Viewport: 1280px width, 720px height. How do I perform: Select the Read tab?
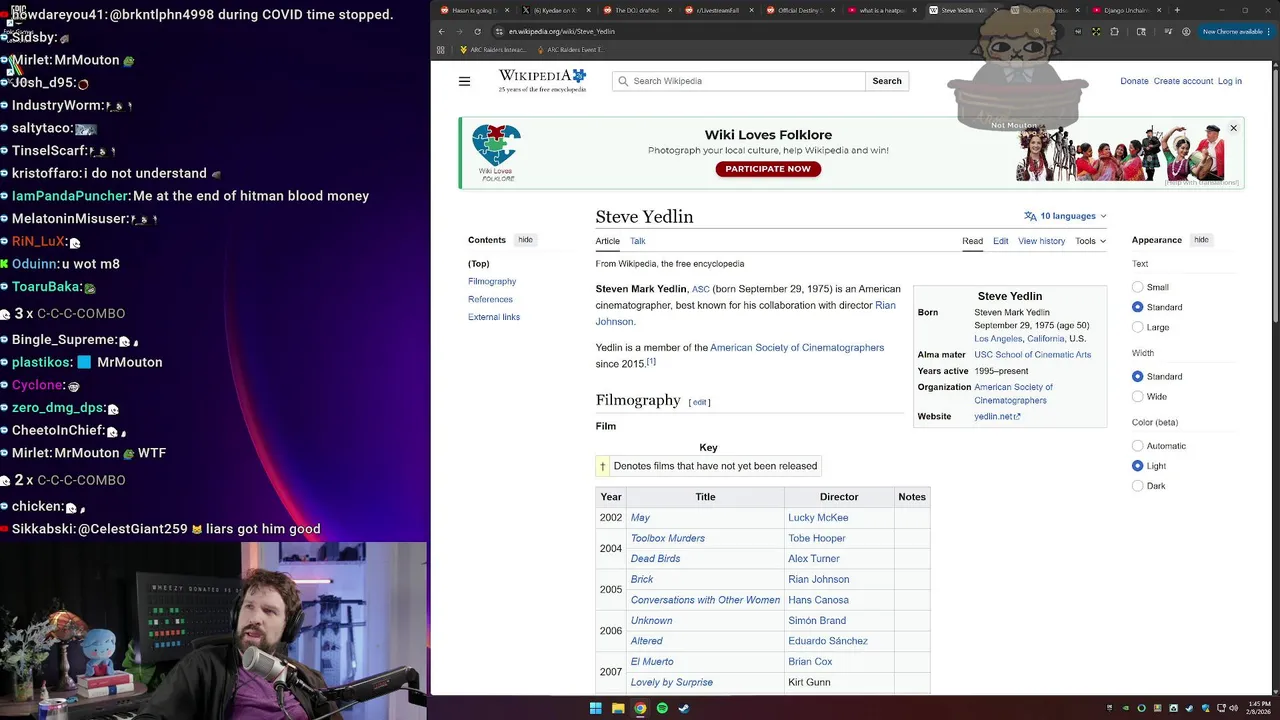tap(972, 241)
